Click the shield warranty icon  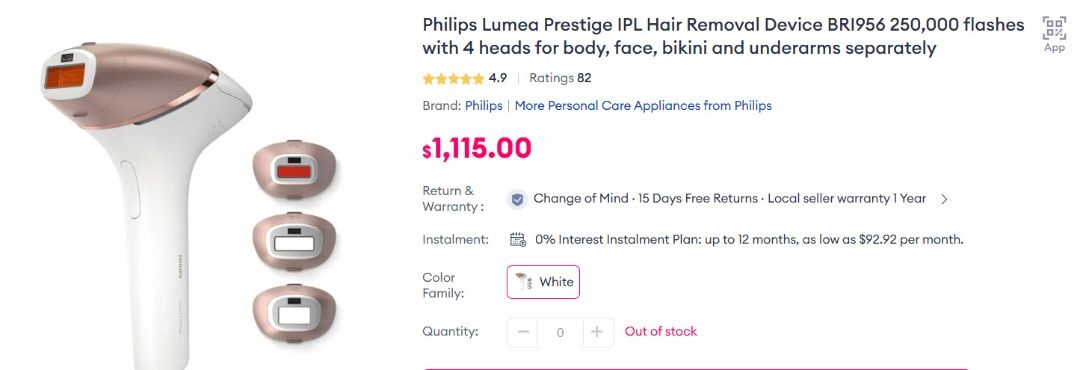[517, 199]
